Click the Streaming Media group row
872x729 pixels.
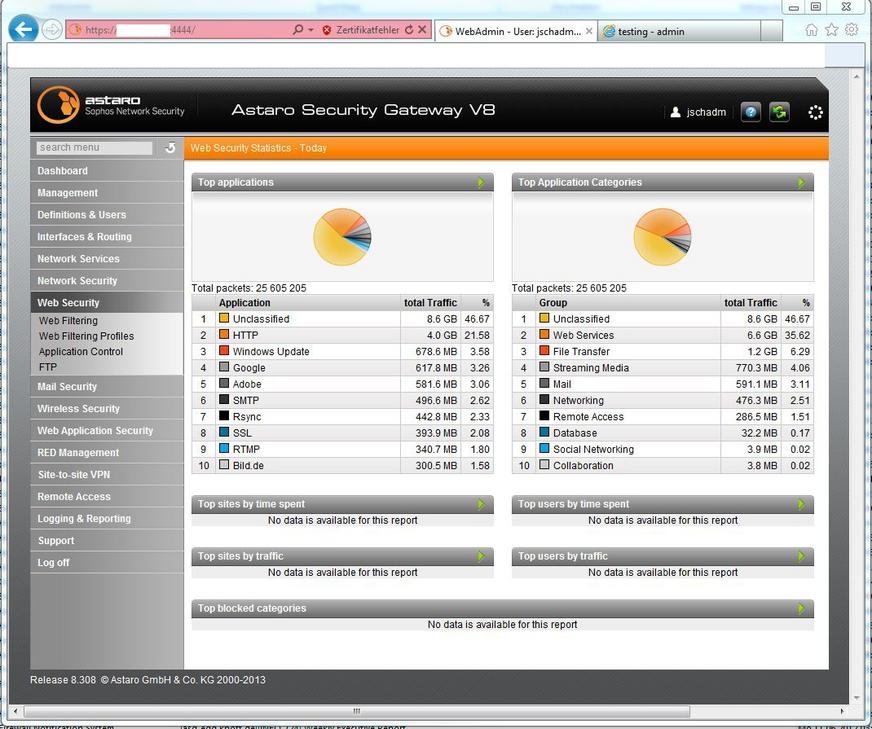click(662, 368)
